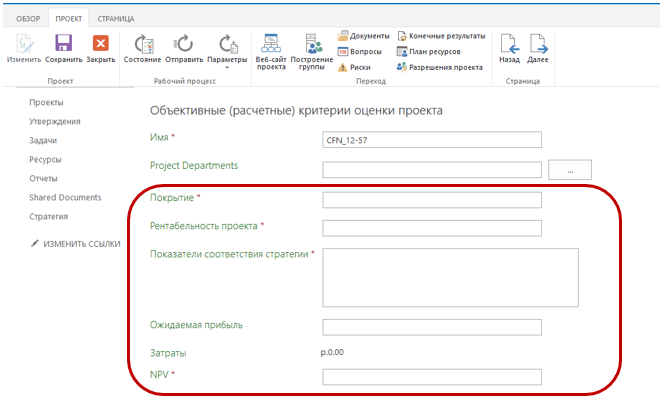Click the heading Объективные (расчетные) критерии оценки проекта
The width and height of the screenshot is (665, 403).
296,111
